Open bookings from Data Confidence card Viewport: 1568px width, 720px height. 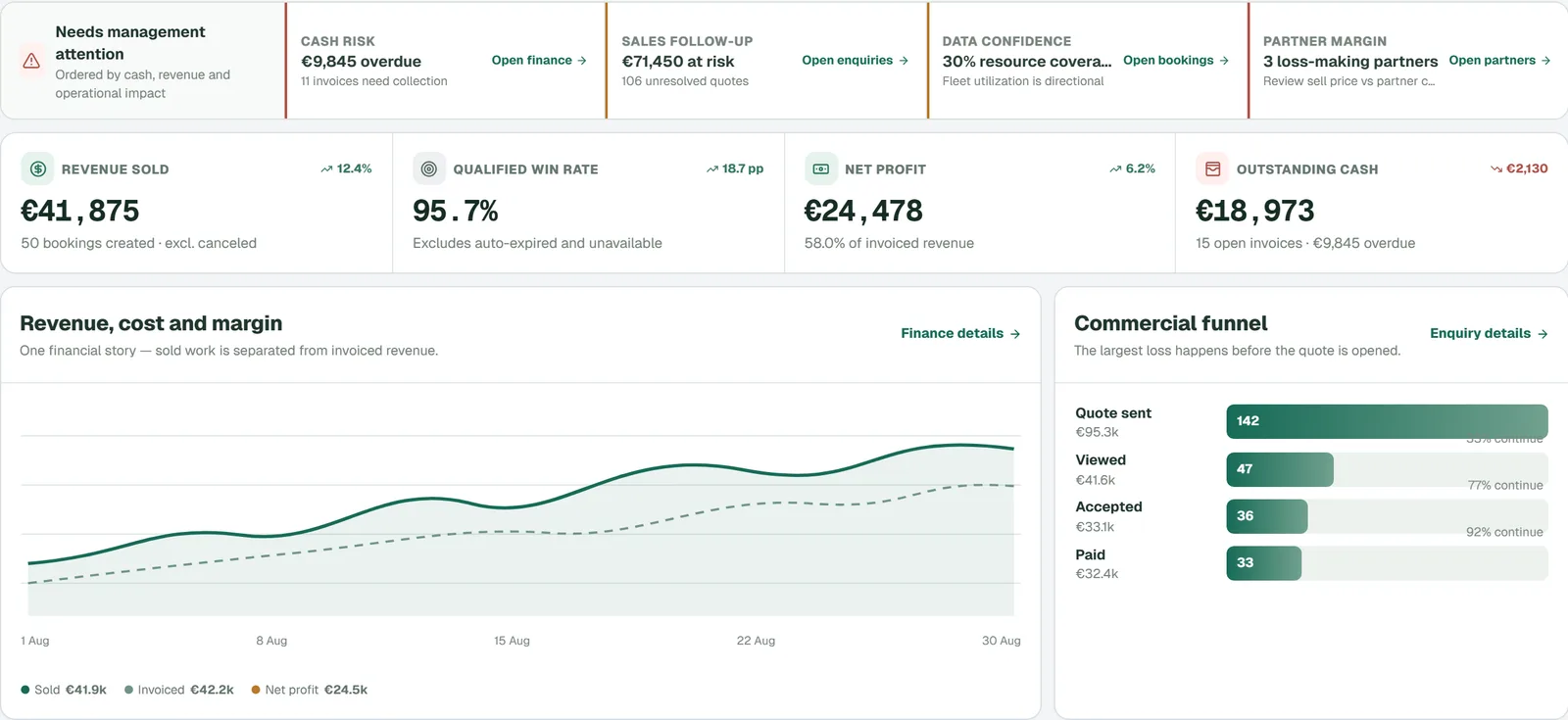click(x=1176, y=60)
